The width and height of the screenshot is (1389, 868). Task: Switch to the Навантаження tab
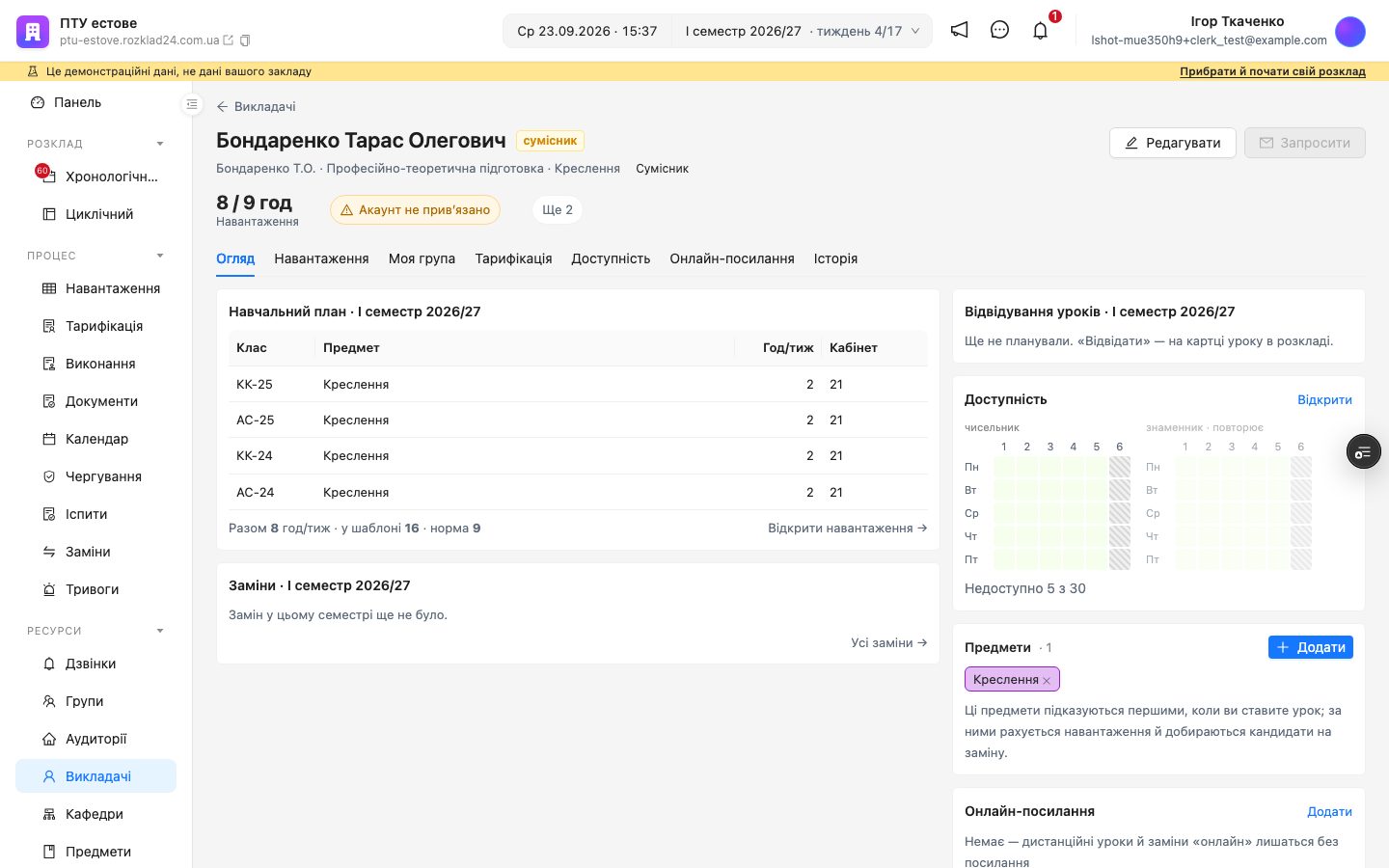coord(321,258)
